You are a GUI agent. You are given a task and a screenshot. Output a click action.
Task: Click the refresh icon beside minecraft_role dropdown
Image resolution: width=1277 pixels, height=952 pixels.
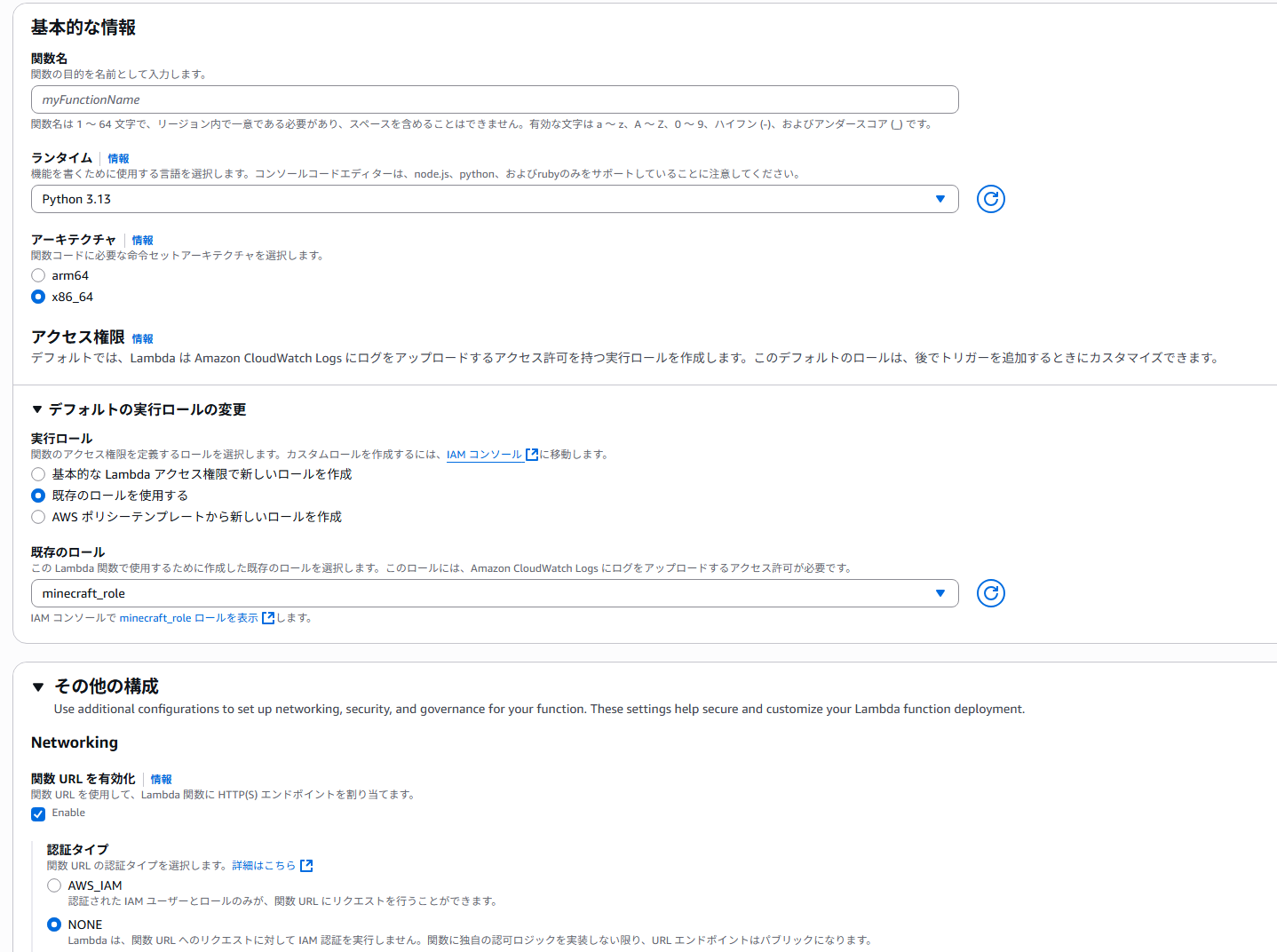click(x=990, y=593)
